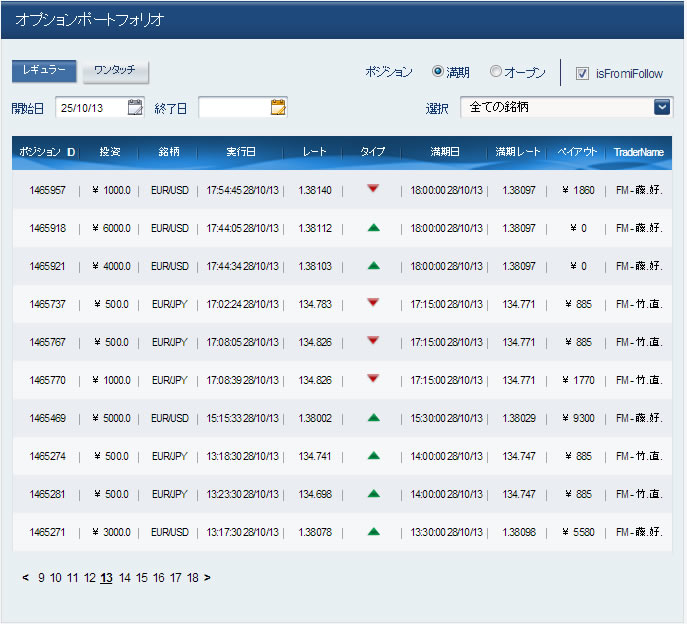The image size is (687, 624).
Task: Select position ID 1465281 cell
Action: tap(47, 494)
